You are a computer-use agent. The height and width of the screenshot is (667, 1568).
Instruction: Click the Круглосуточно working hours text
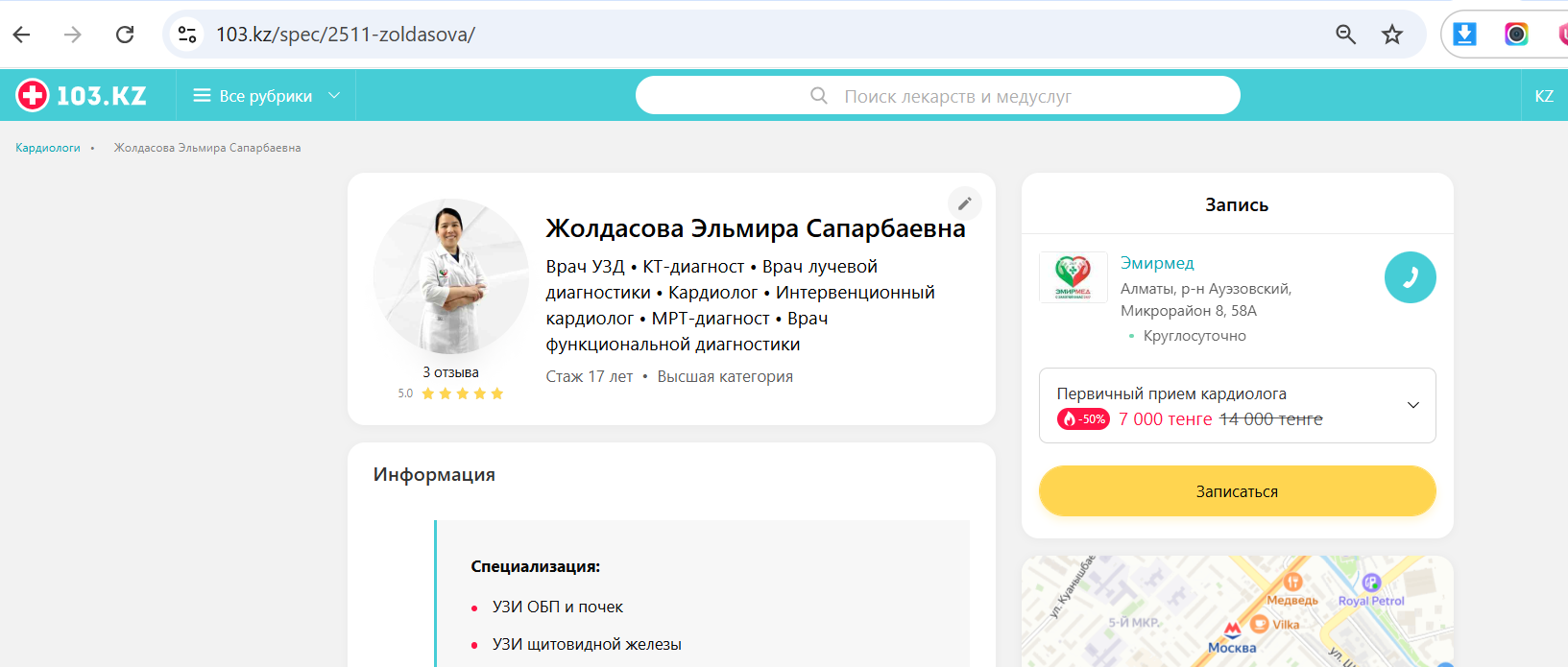coord(1194,336)
